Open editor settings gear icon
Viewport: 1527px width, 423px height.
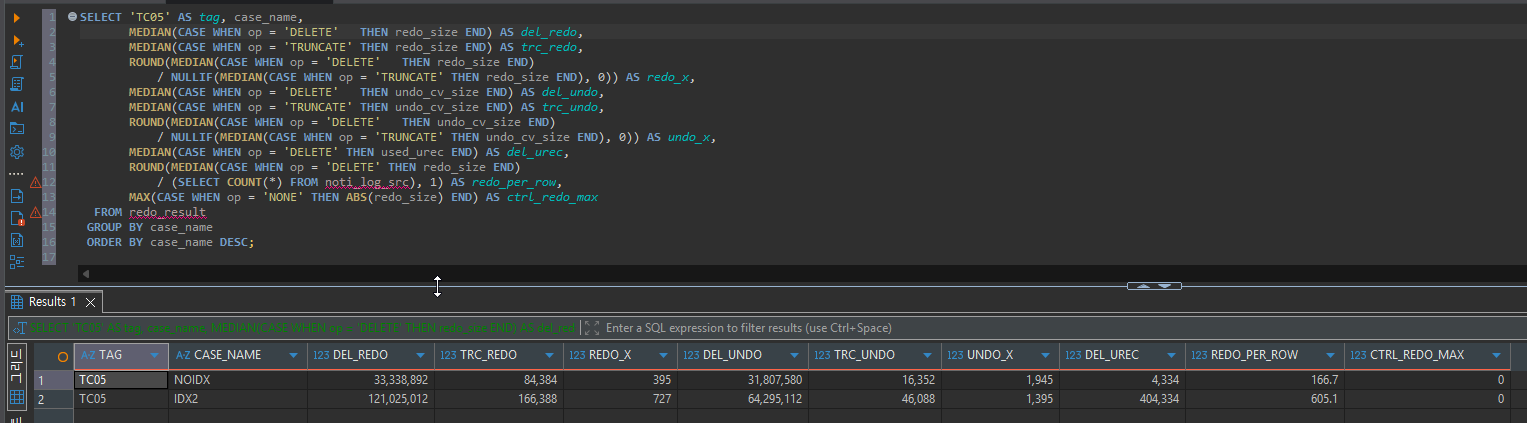[16, 152]
